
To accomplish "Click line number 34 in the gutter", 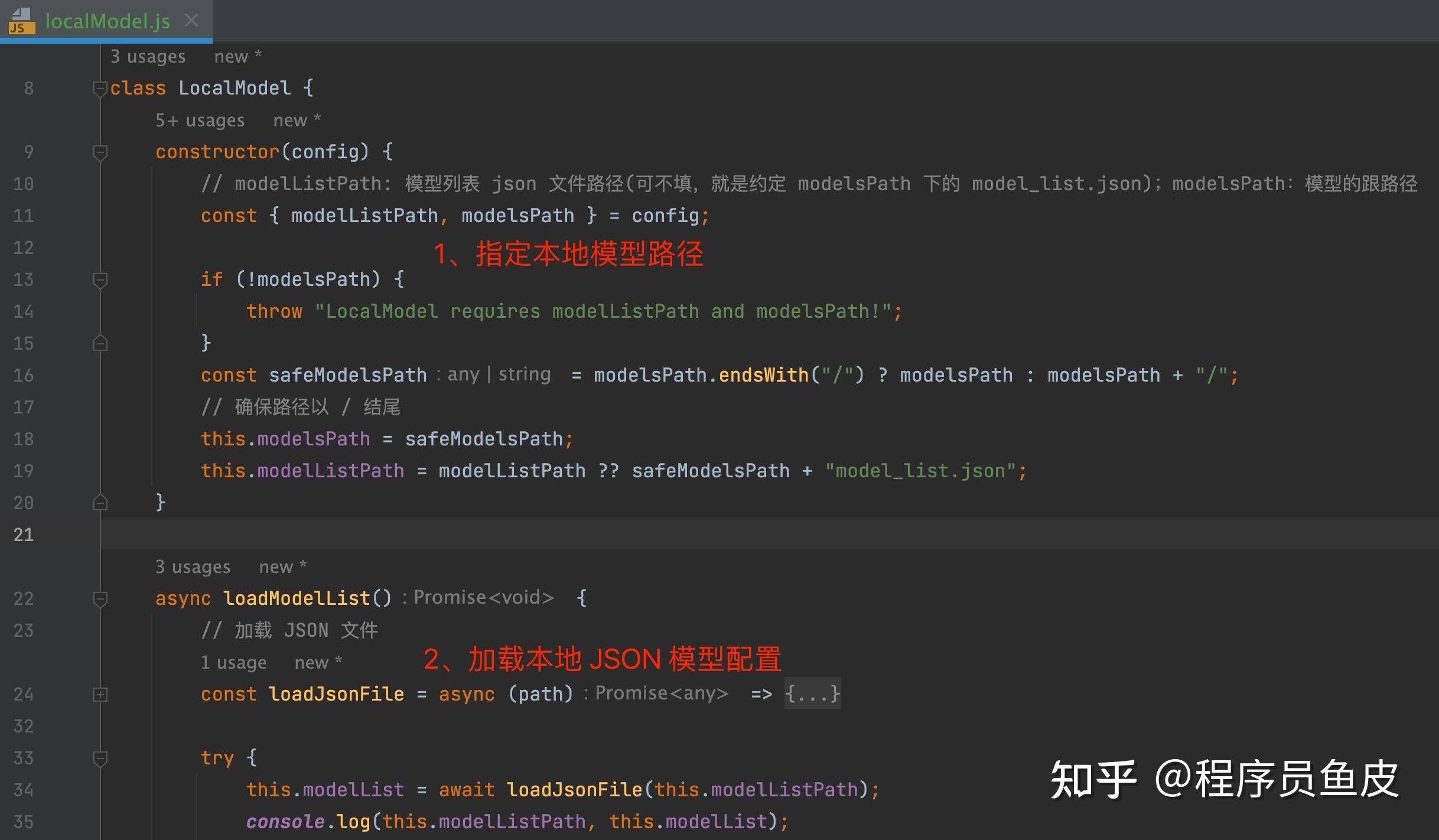I will [24, 790].
